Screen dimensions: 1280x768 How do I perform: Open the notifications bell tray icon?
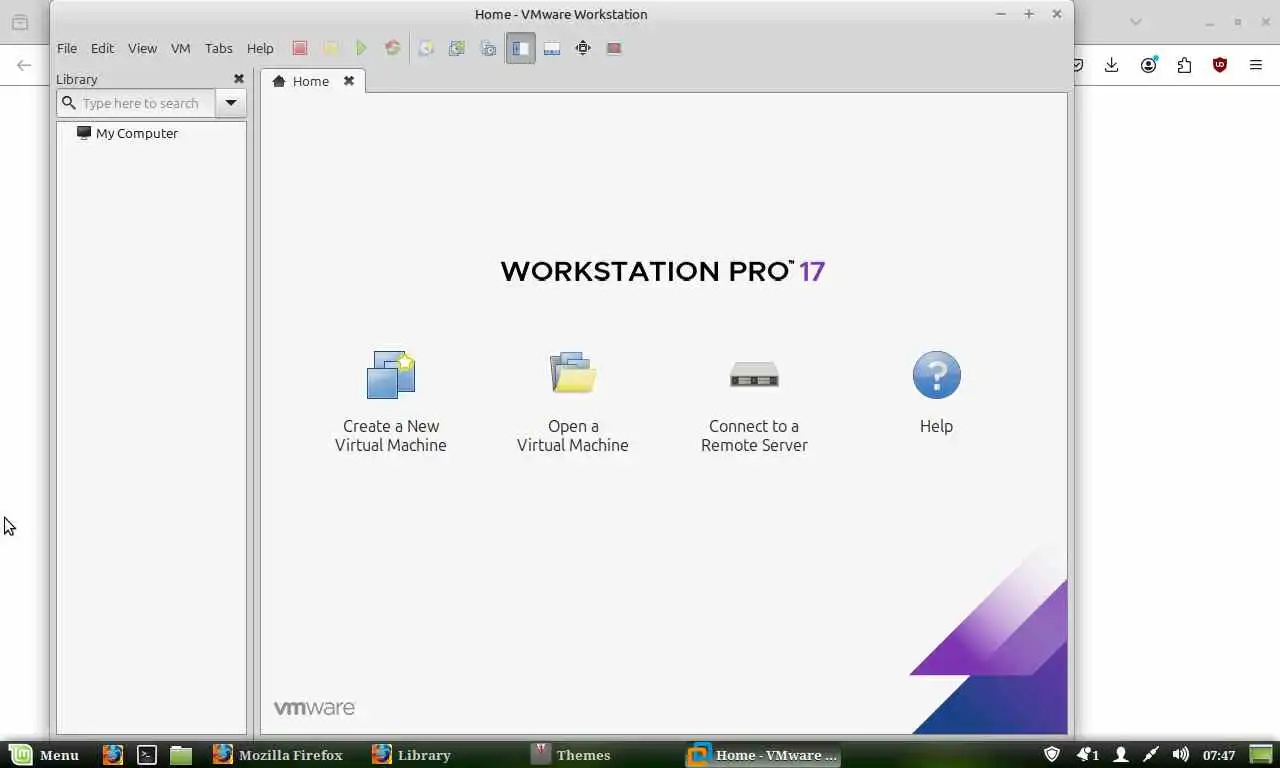tap(1087, 755)
